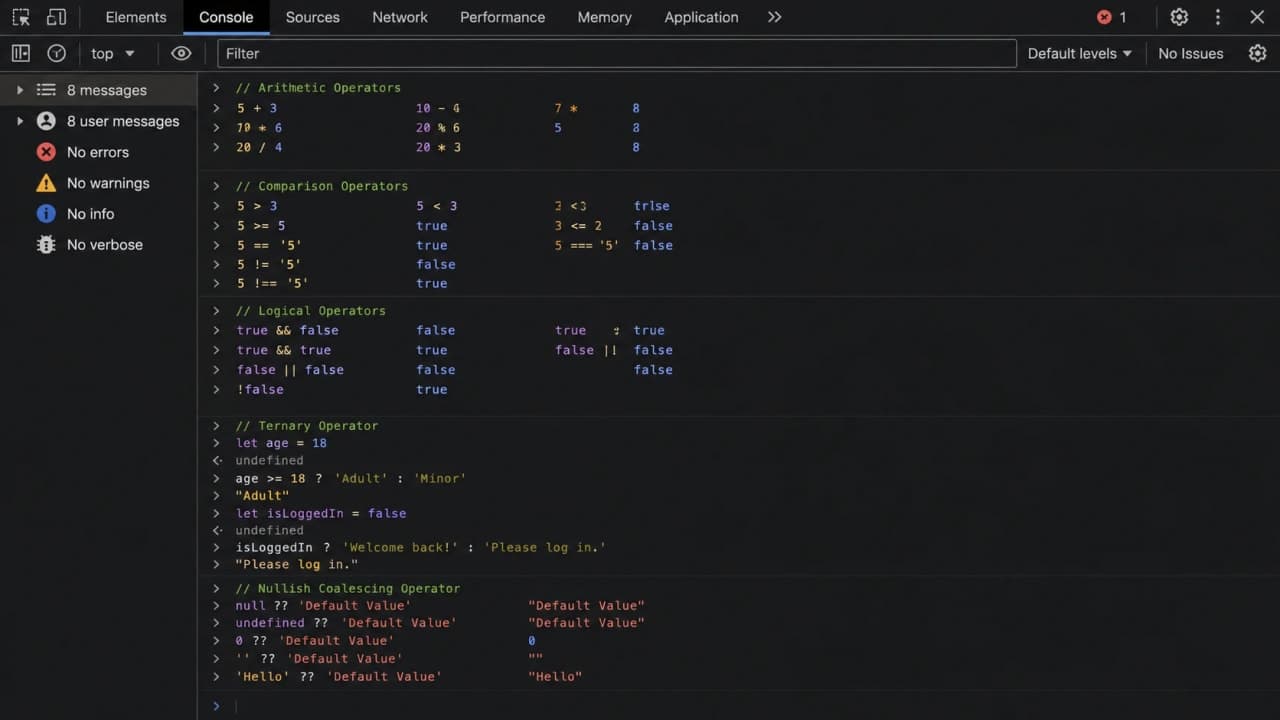Click the "!false" expression

[x=260, y=390]
